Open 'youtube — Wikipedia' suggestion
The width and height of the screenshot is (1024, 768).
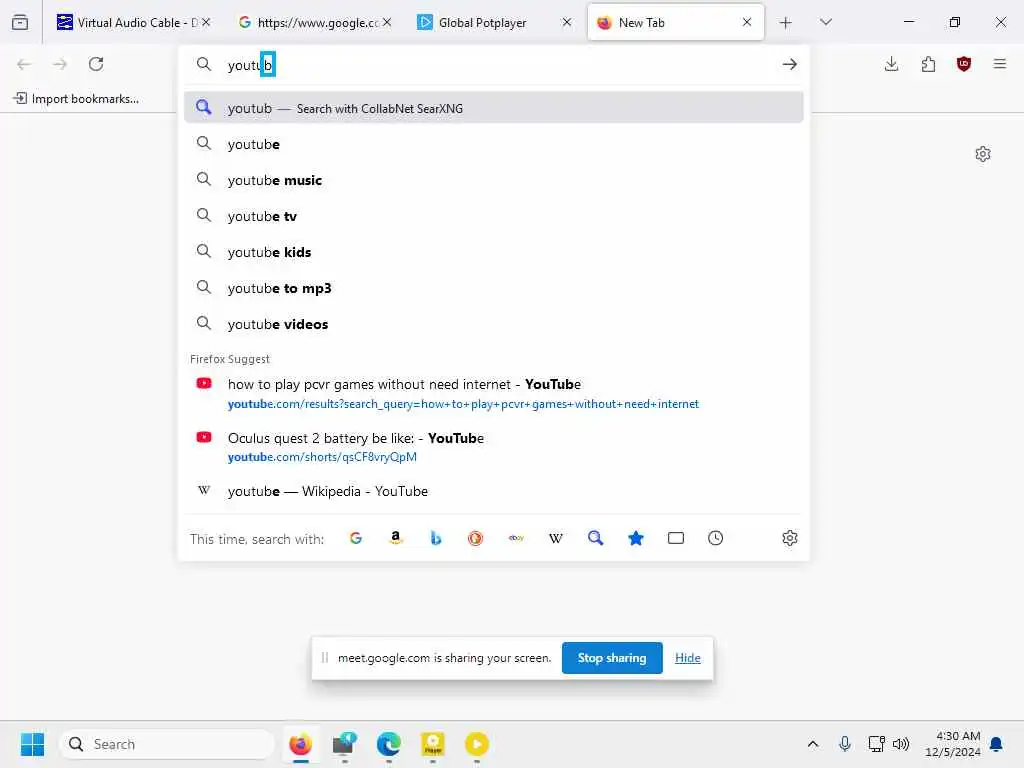click(493, 491)
